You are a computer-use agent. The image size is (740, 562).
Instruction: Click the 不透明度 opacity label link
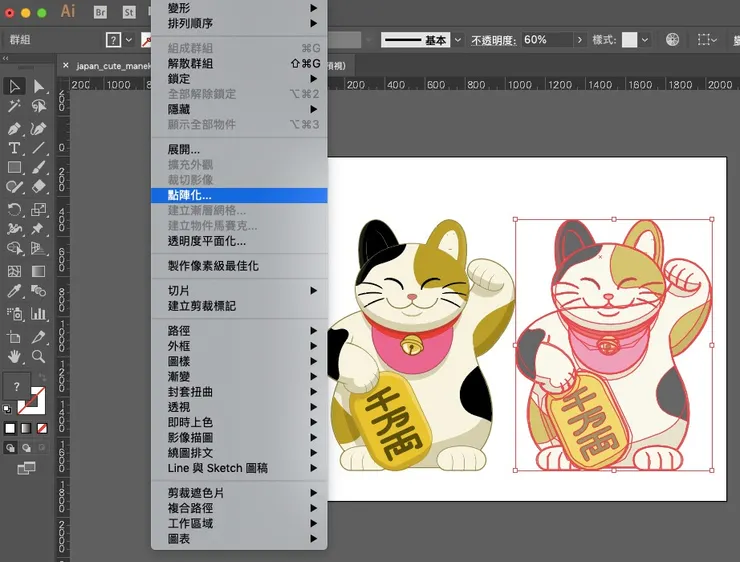point(493,41)
